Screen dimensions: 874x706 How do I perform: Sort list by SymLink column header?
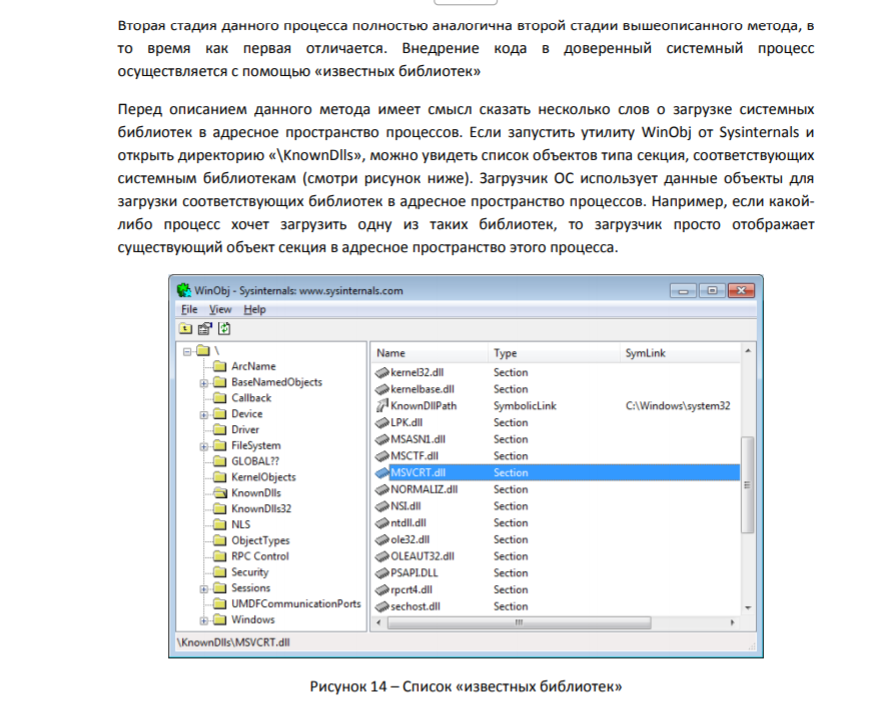coord(680,353)
